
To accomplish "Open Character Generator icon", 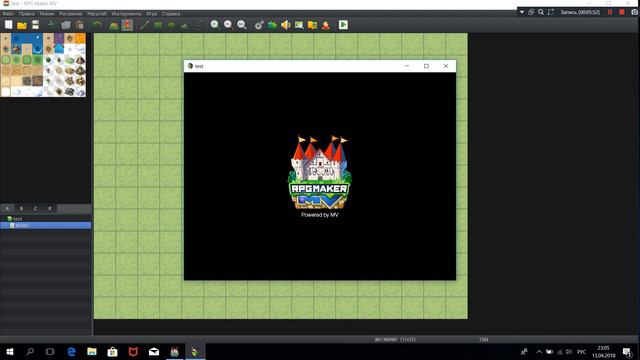I will click(326, 25).
